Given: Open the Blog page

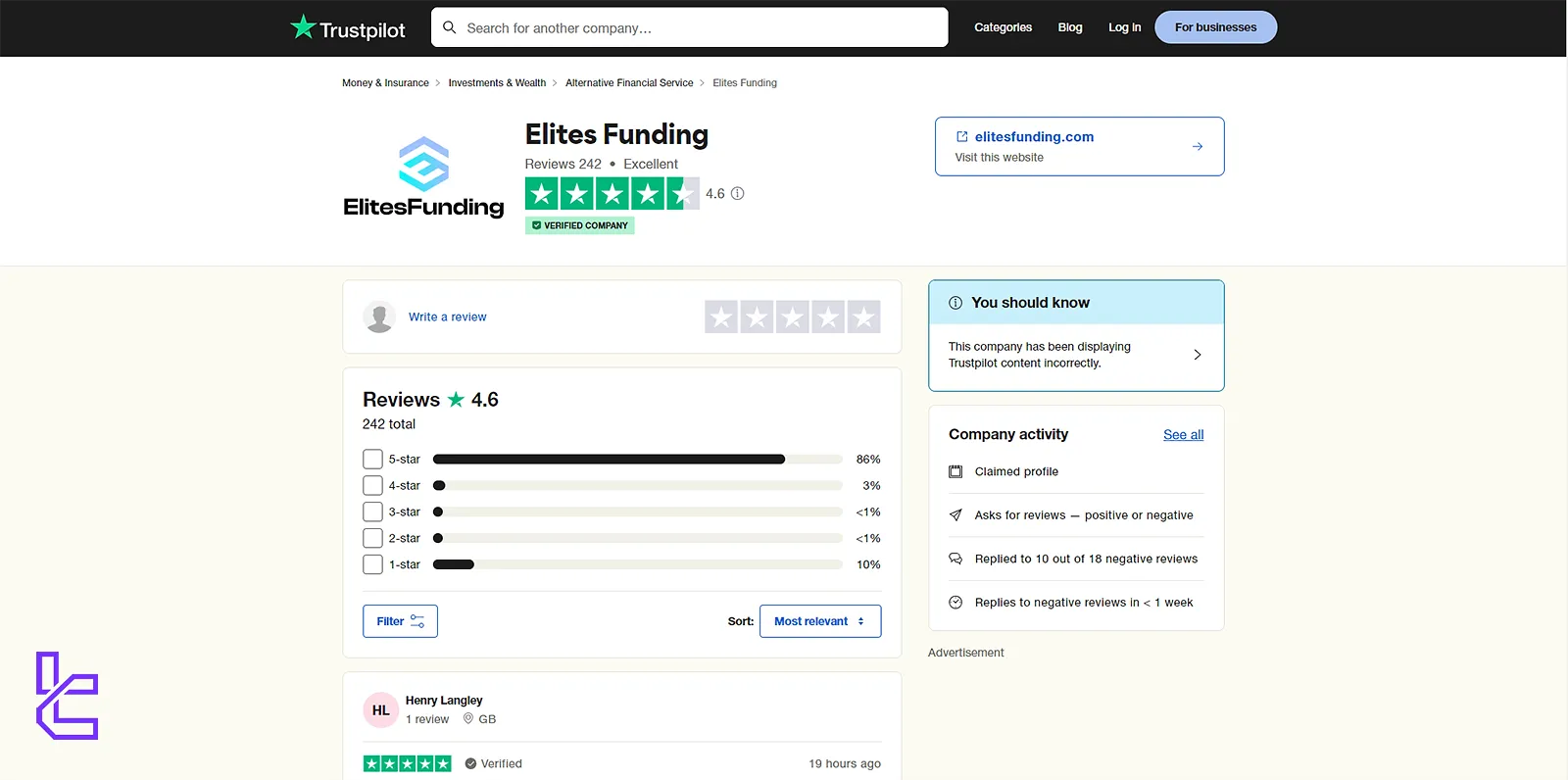Looking at the screenshot, I should (x=1070, y=27).
